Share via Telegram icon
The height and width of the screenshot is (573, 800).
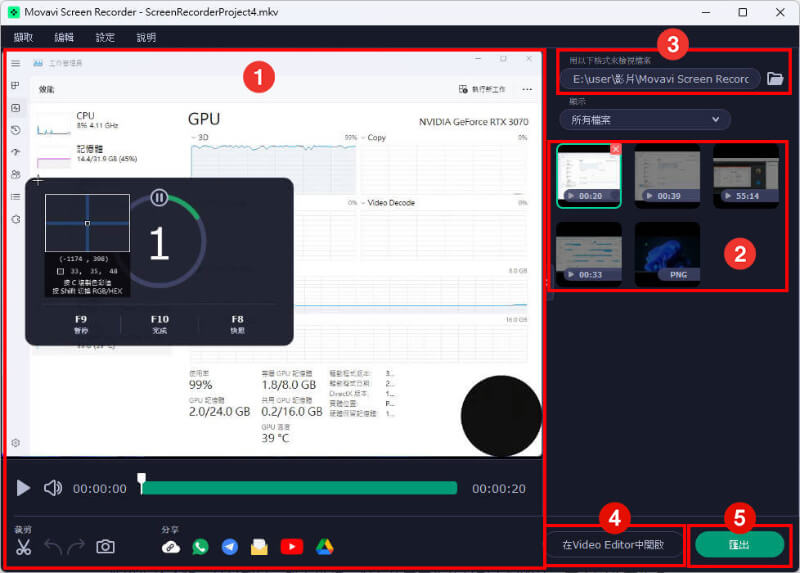(230, 547)
